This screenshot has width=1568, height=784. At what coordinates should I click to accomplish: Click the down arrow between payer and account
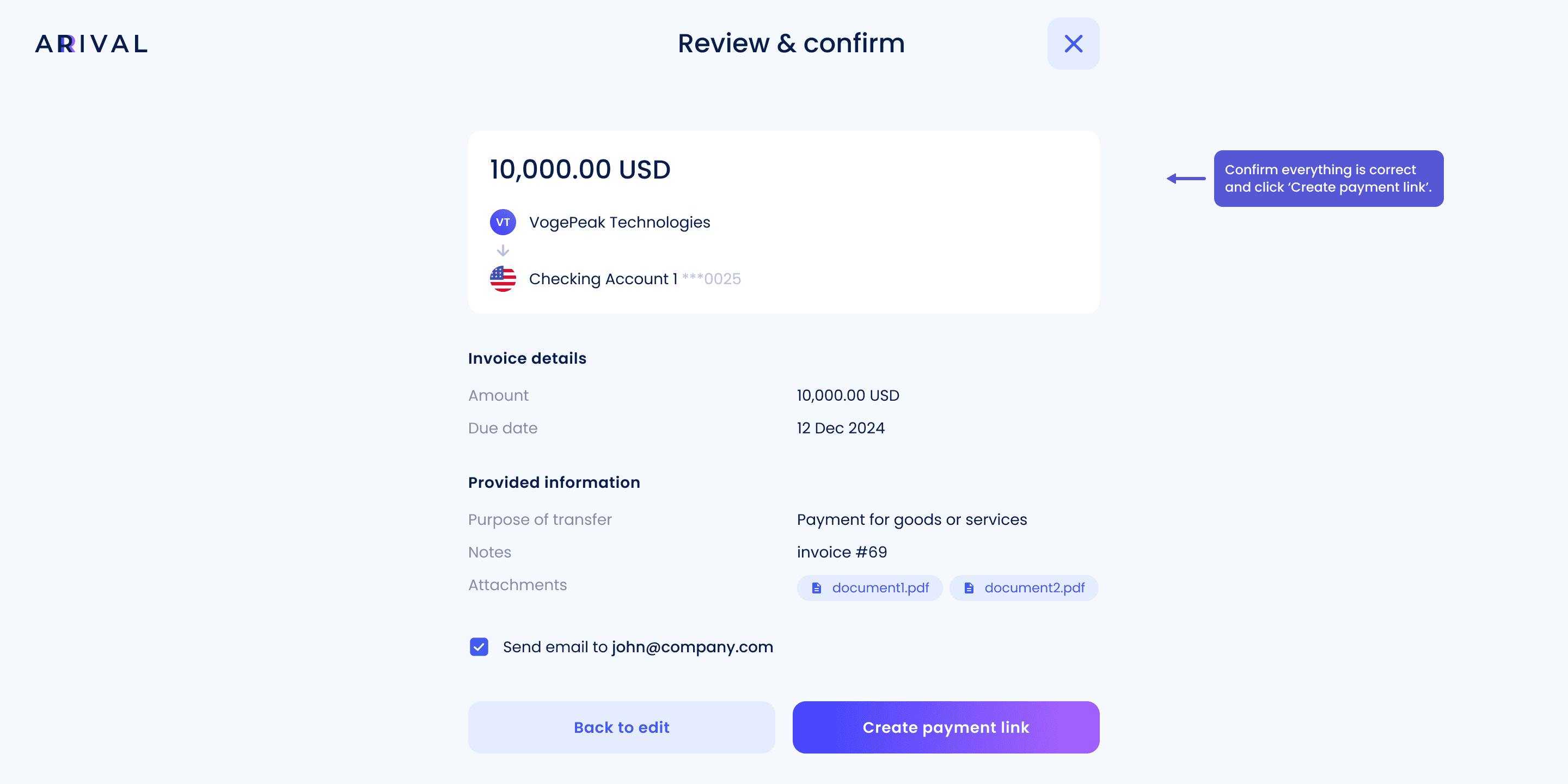[503, 250]
